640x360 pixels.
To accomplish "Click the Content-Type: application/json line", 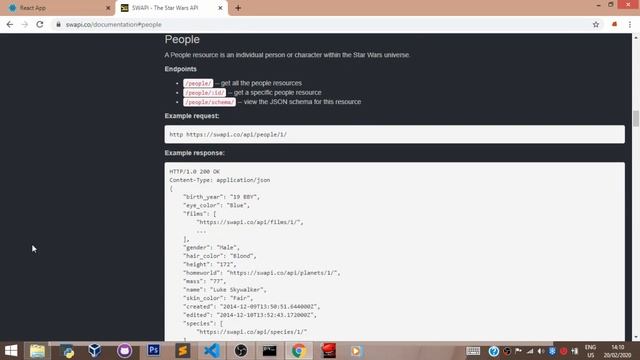I will point(220,180).
